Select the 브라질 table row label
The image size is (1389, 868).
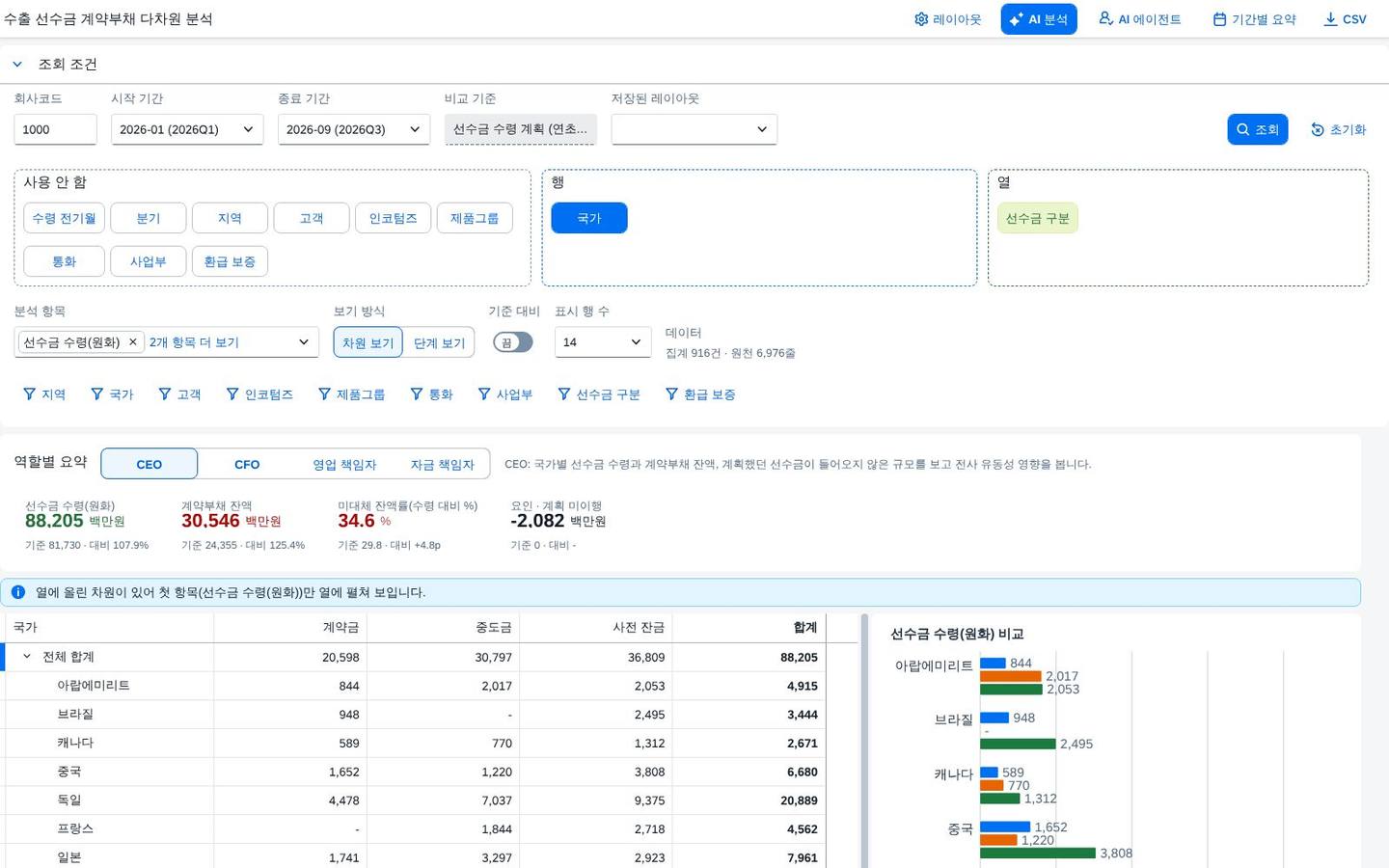(75, 715)
